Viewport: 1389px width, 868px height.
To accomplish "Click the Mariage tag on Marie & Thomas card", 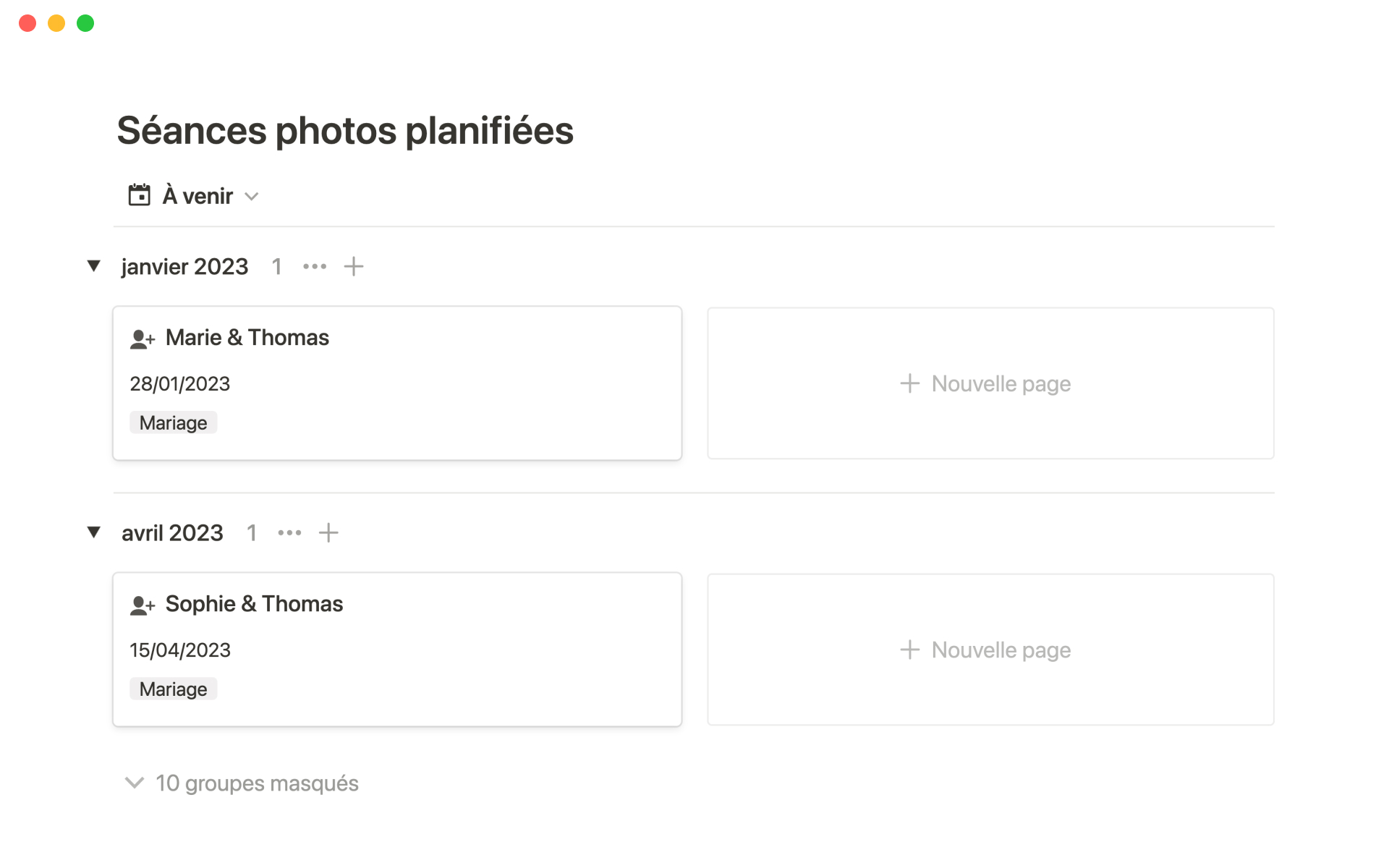I will click(174, 423).
